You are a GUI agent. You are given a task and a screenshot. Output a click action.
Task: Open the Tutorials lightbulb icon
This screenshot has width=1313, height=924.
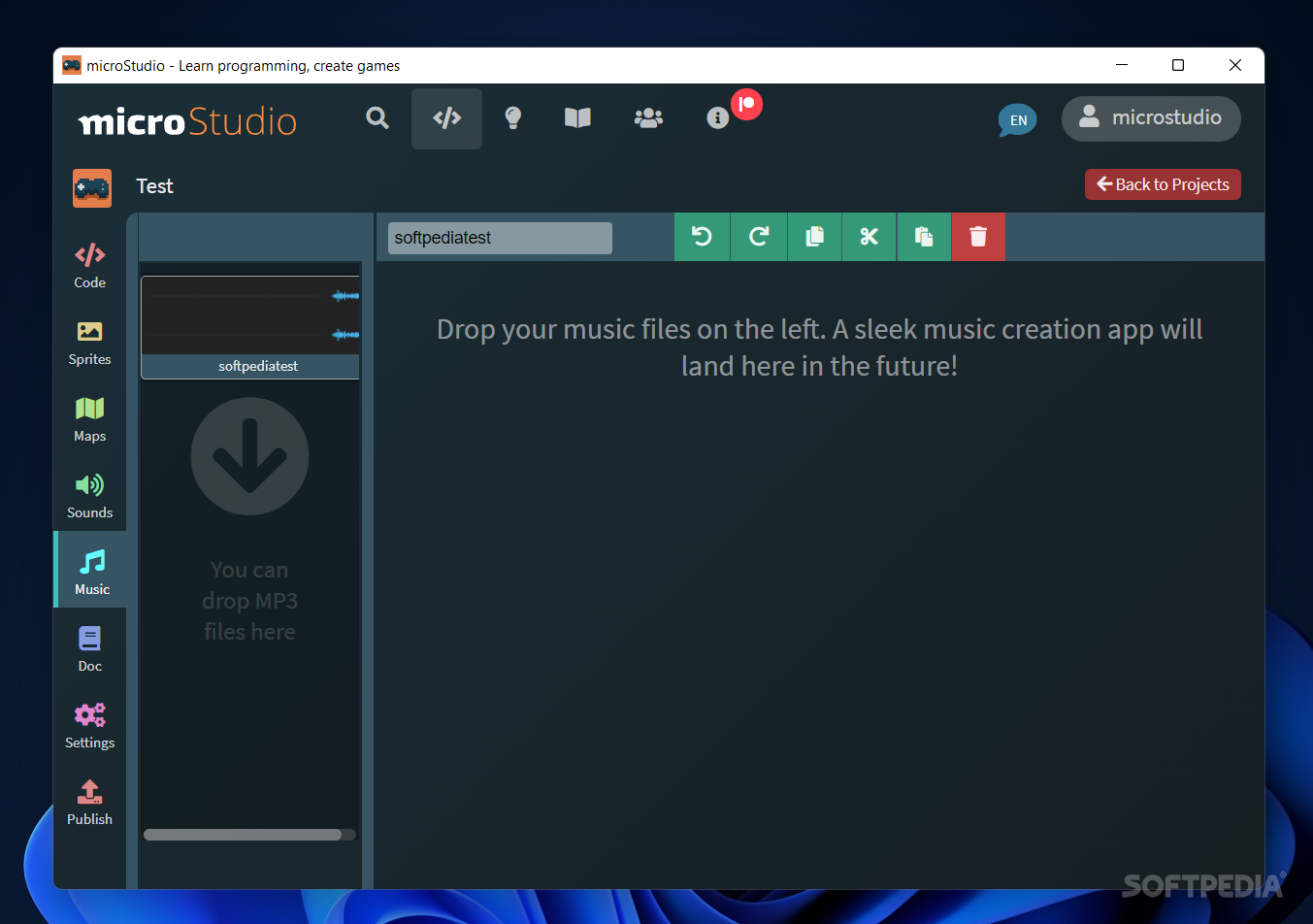(513, 118)
